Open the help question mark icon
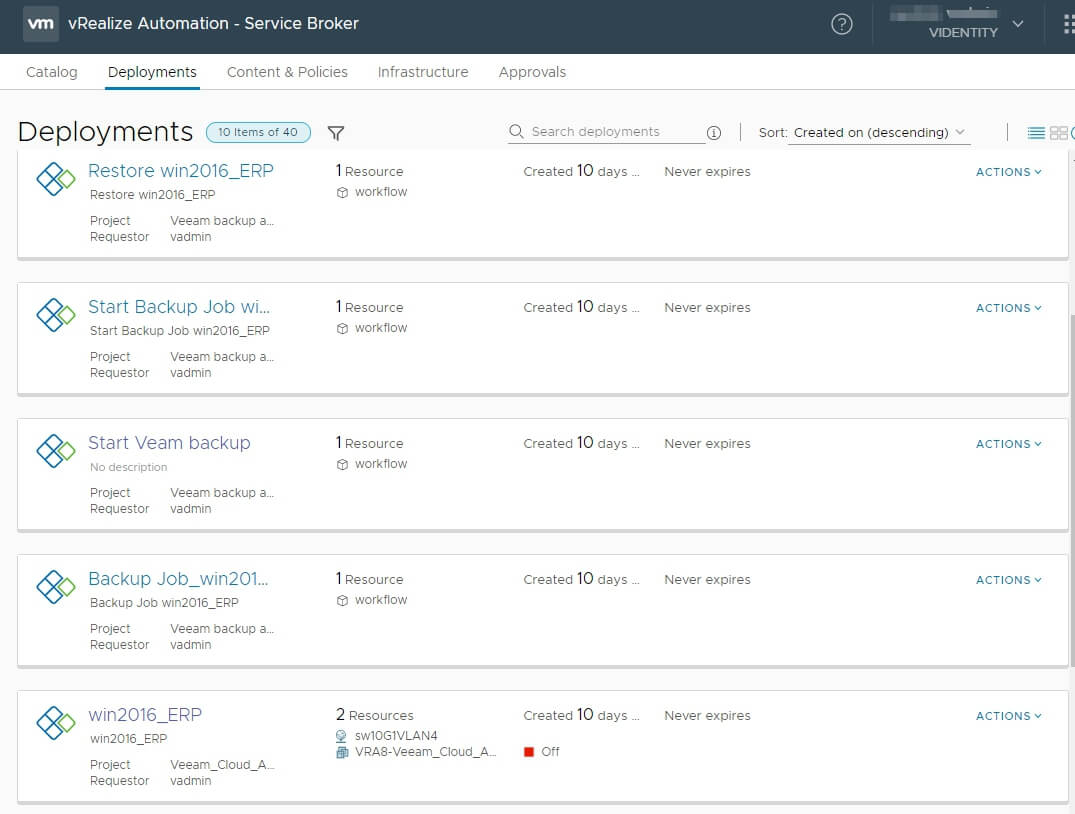Viewport: 1075px width, 814px height. pyautogui.click(x=842, y=23)
